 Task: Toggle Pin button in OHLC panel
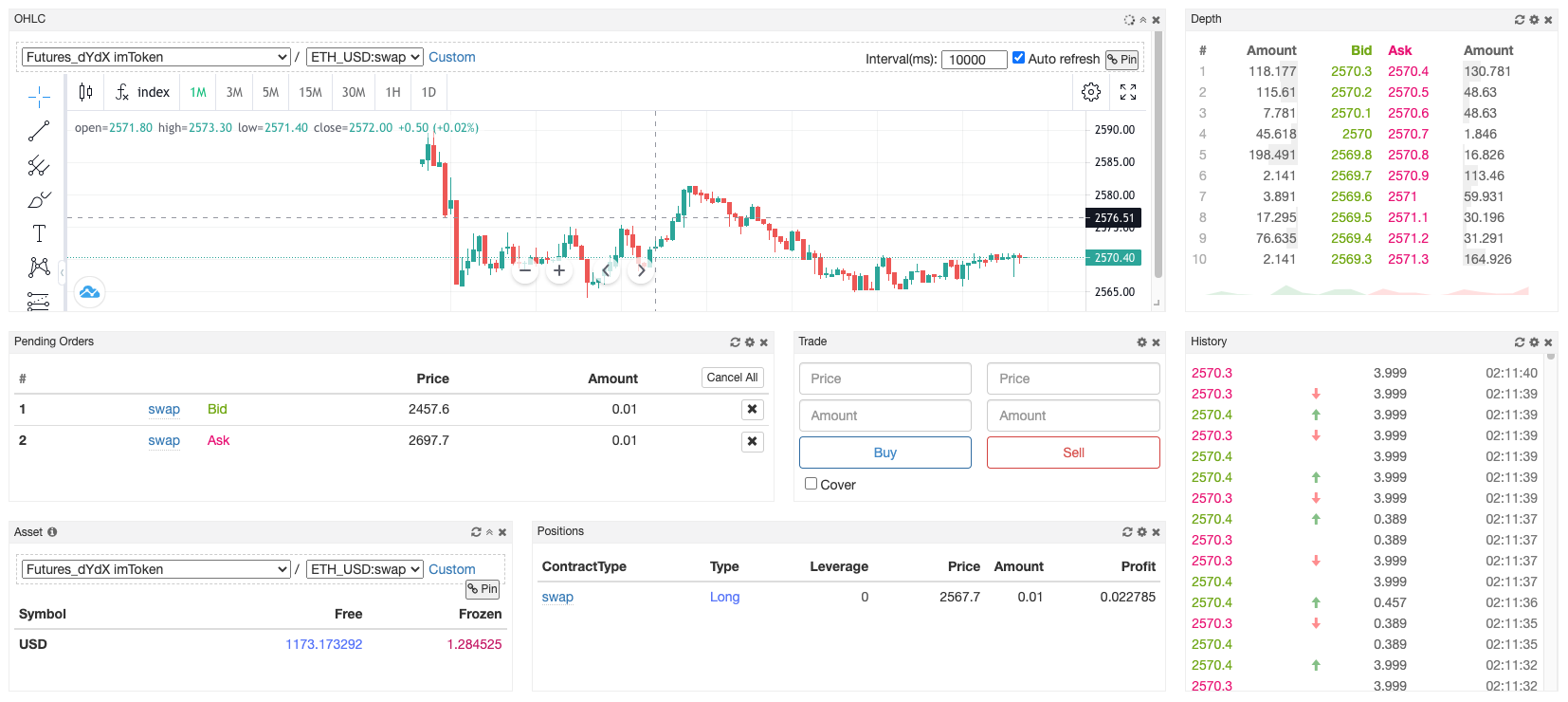1121,60
